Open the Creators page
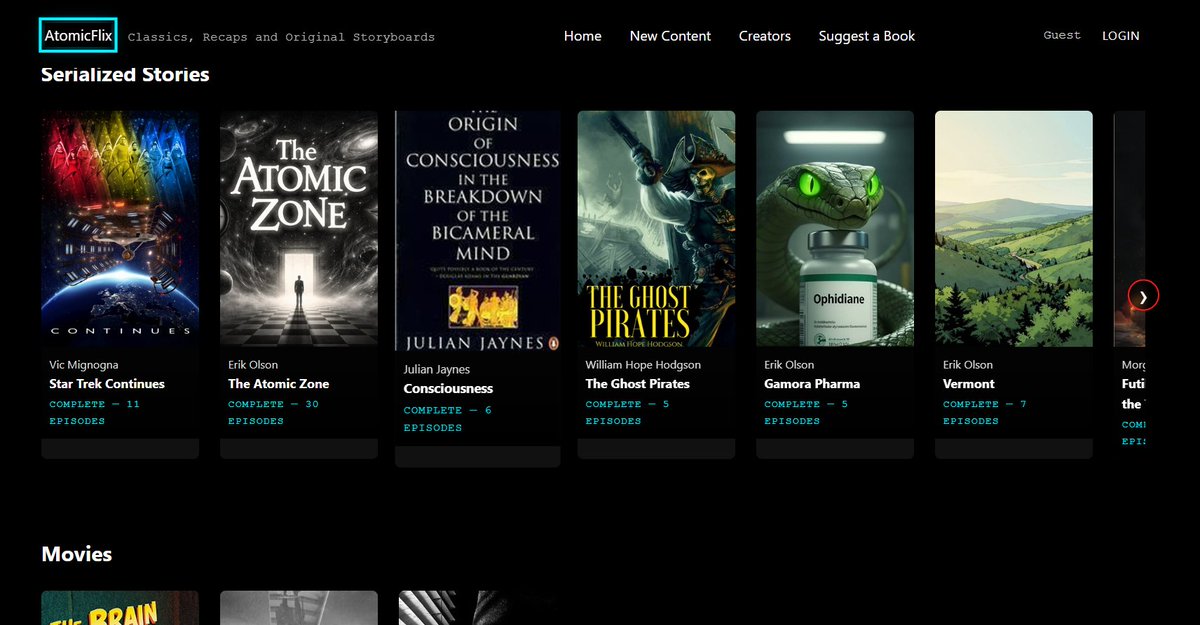This screenshot has width=1200, height=625. pyautogui.click(x=765, y=36)
